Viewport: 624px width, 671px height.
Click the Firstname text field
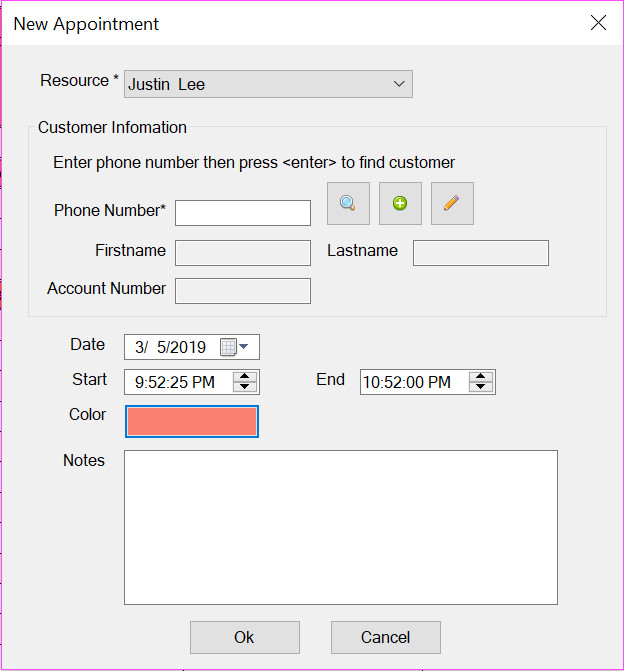coord(243,253)
